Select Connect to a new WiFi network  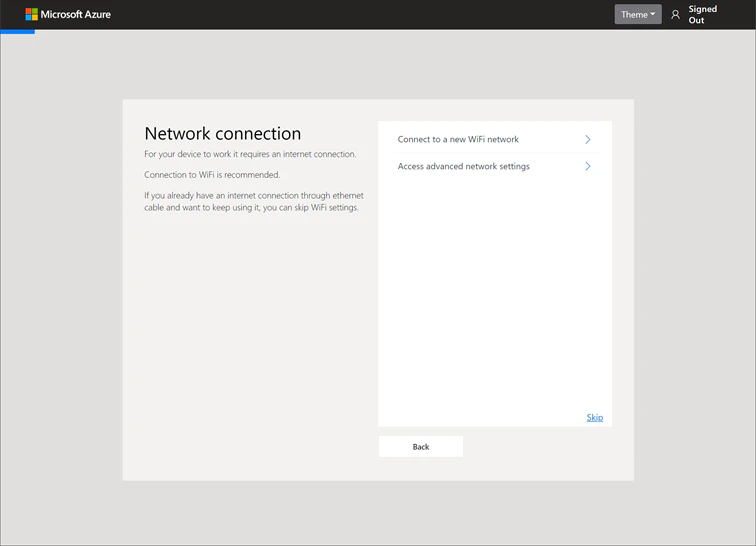click(x=495, y=139)
